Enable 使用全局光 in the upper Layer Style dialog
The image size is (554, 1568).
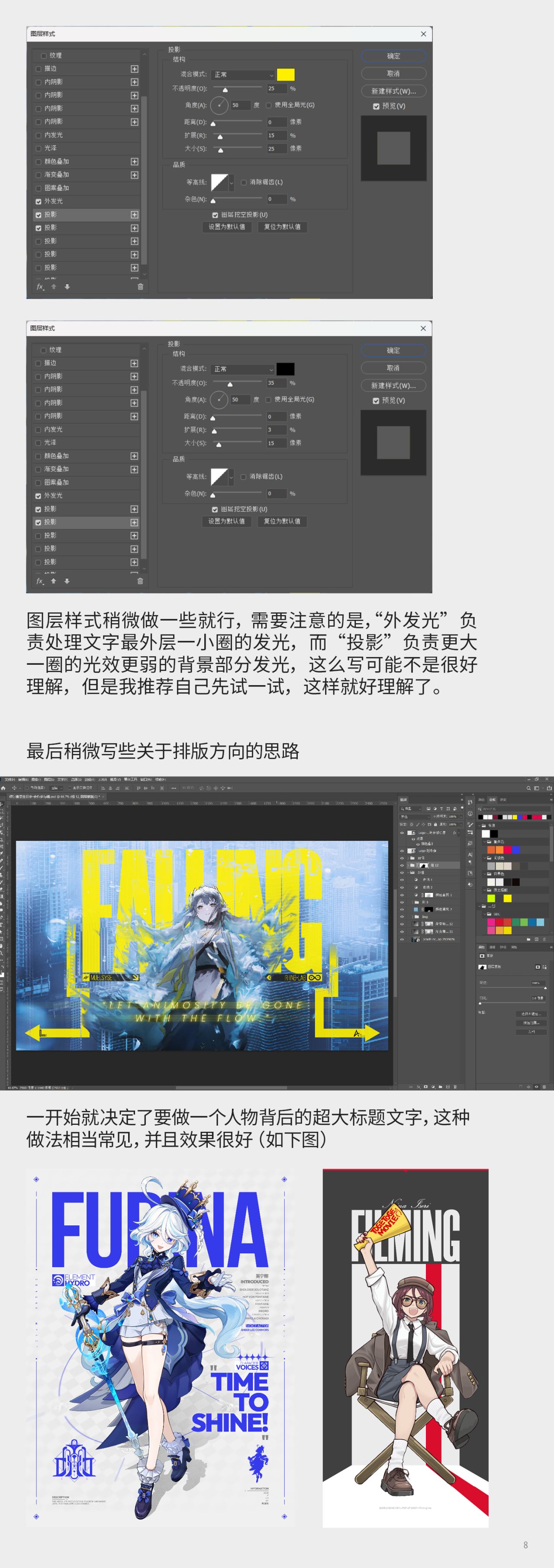pos(268,105)
